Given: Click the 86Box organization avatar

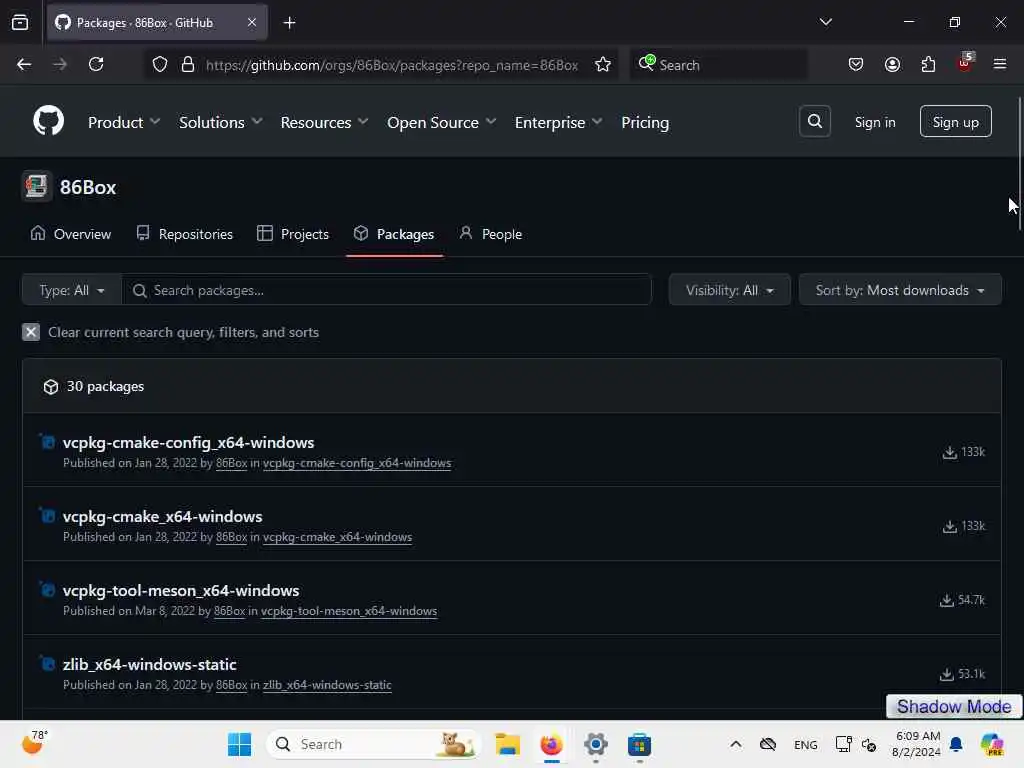Looking at the screenshot, I should tap(37, 187).
